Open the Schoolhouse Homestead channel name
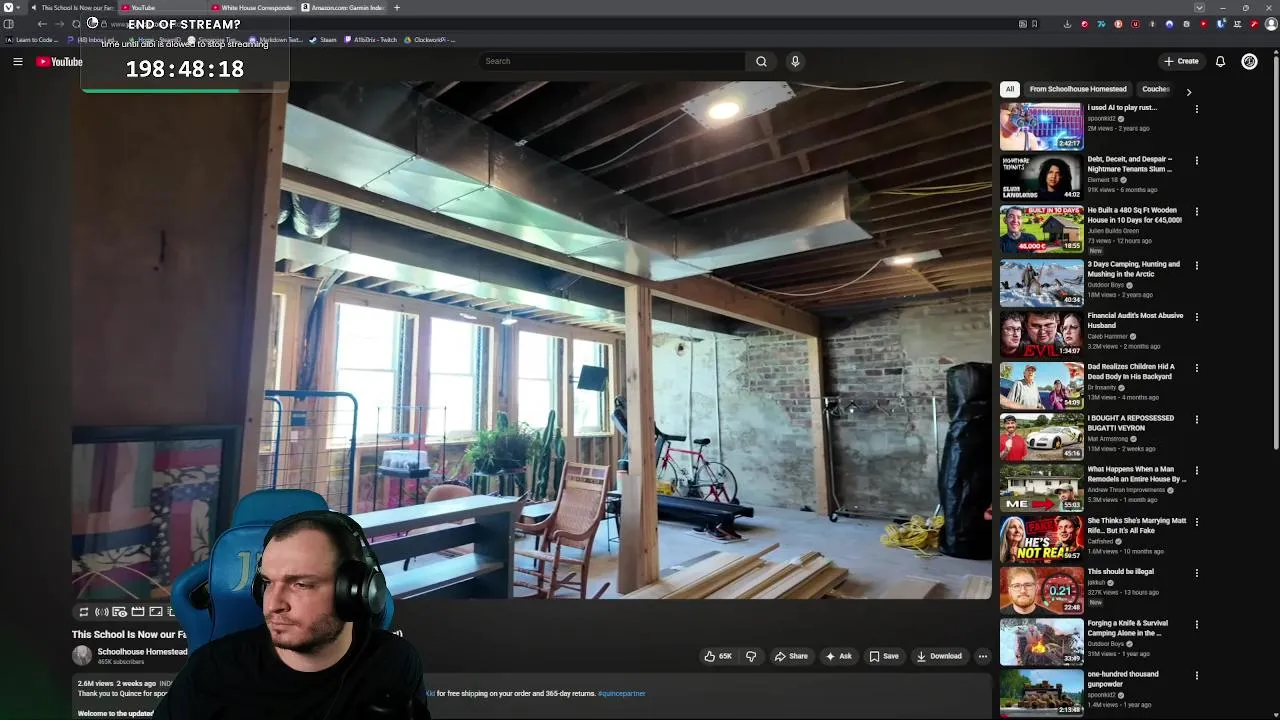 click(x=142, y=652)
